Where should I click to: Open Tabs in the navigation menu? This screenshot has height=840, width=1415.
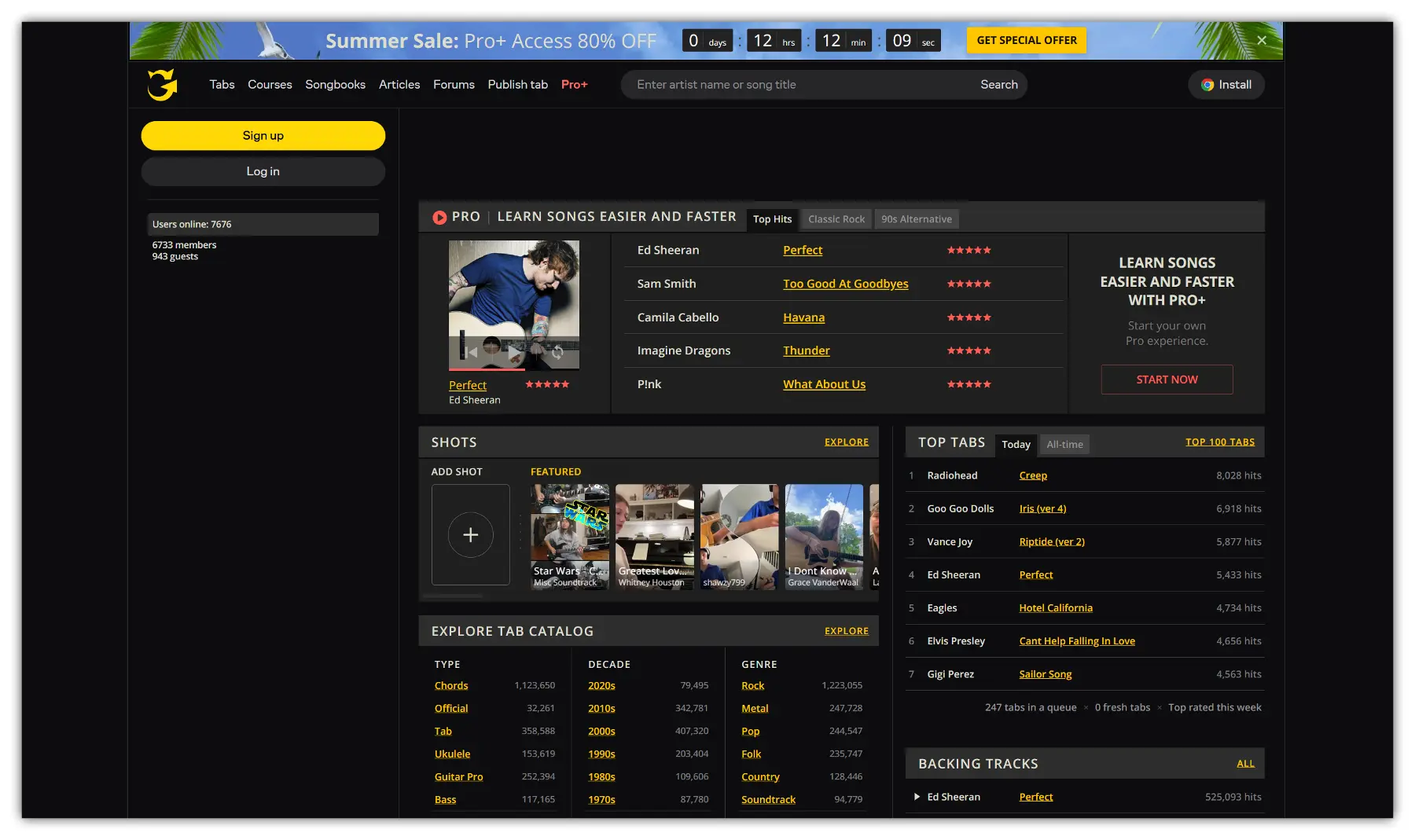click(x=222, y=84)
